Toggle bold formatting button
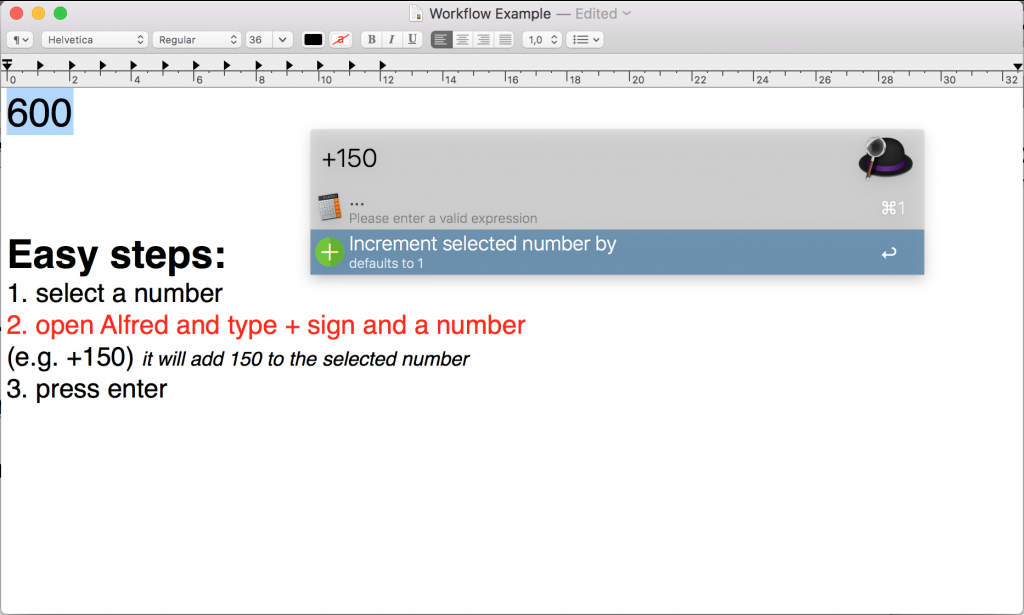Screen dimensions: 1024x615 coord(372,40)
